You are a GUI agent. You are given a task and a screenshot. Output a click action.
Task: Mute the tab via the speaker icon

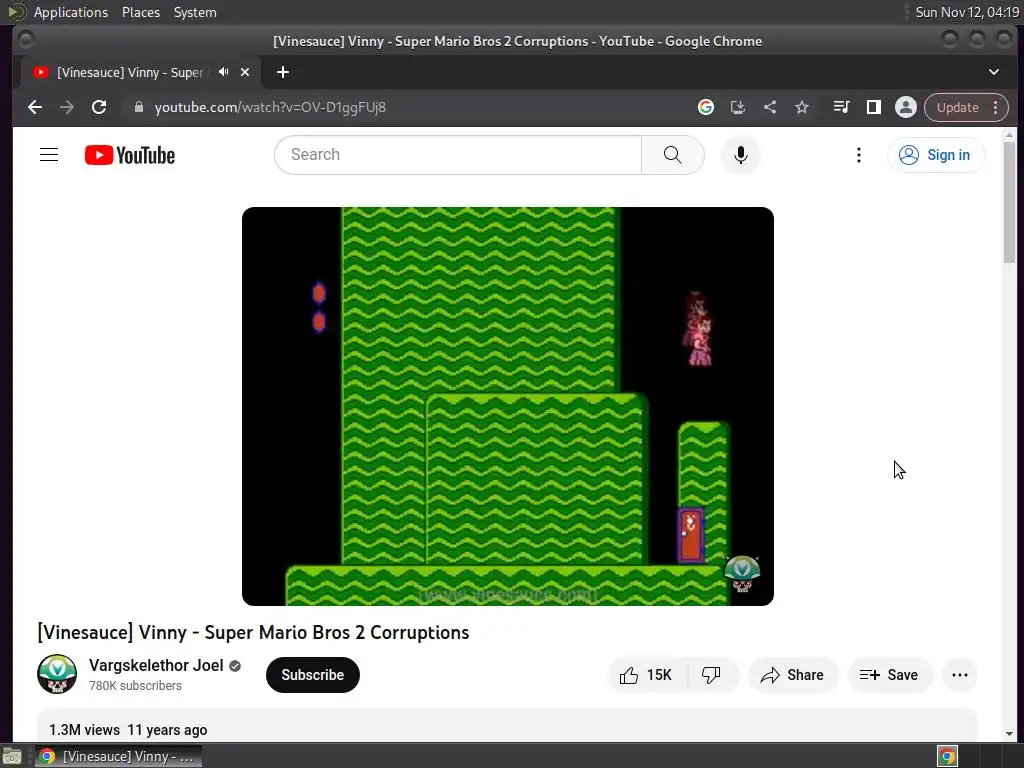[x=224, y=72]
